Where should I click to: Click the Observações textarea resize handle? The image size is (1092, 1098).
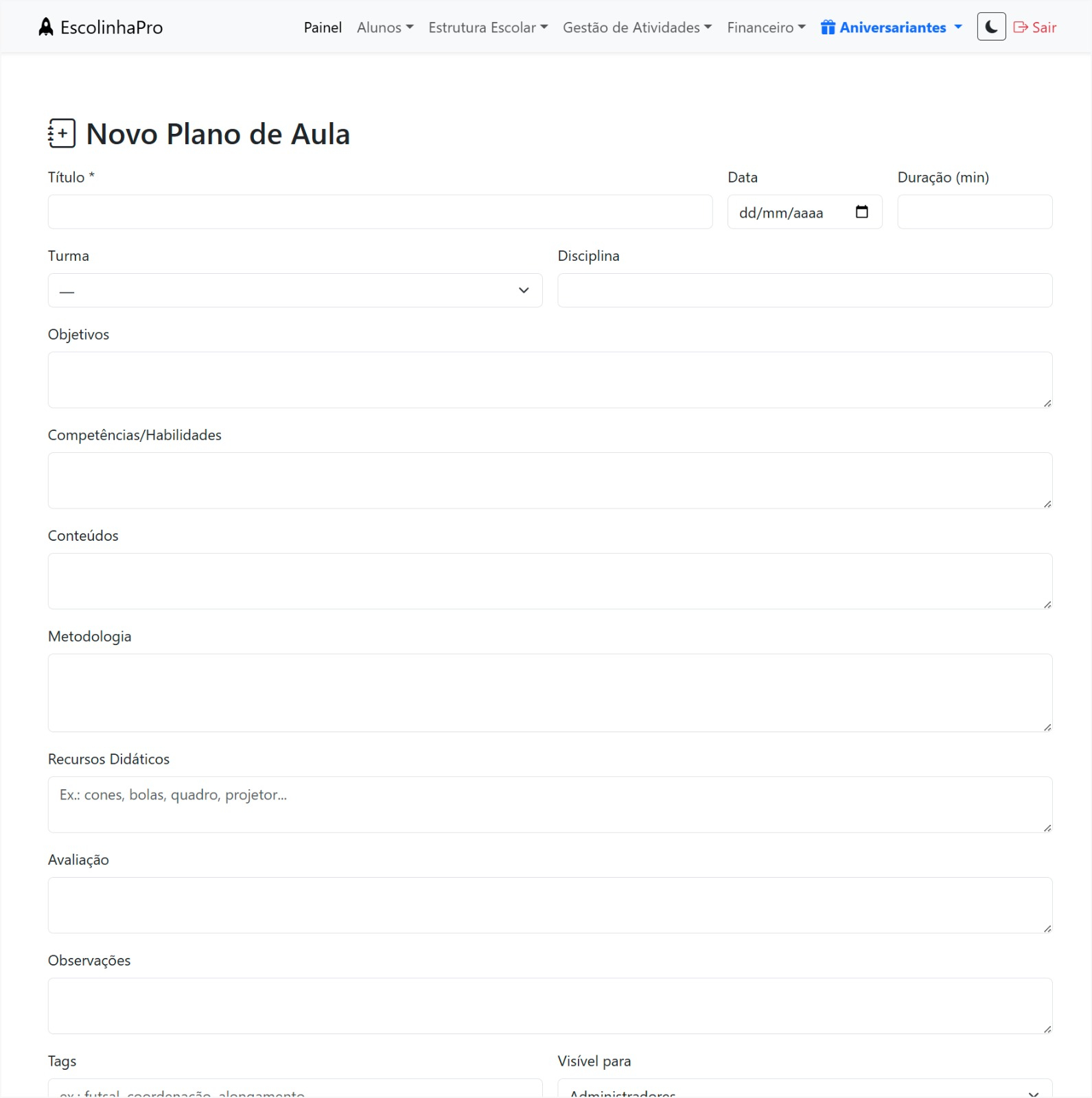pos(1047,1029)
